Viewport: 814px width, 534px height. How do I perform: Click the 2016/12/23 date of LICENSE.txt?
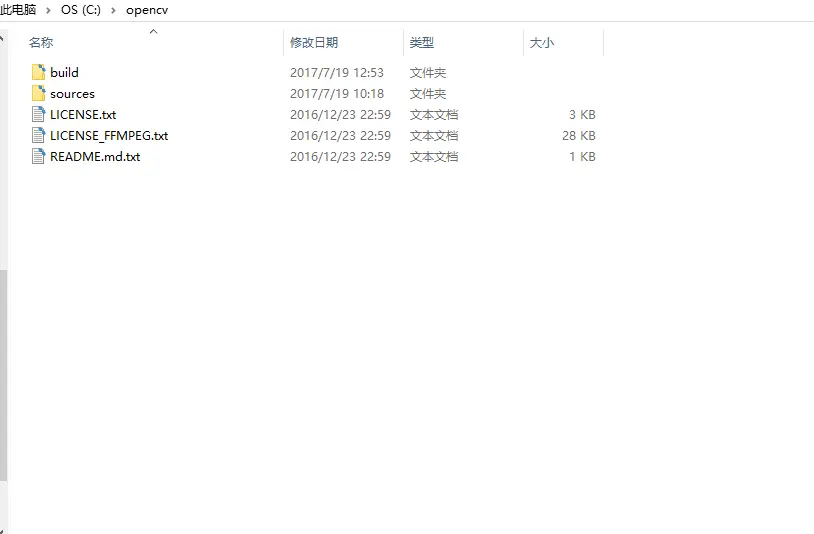point(340,115)
